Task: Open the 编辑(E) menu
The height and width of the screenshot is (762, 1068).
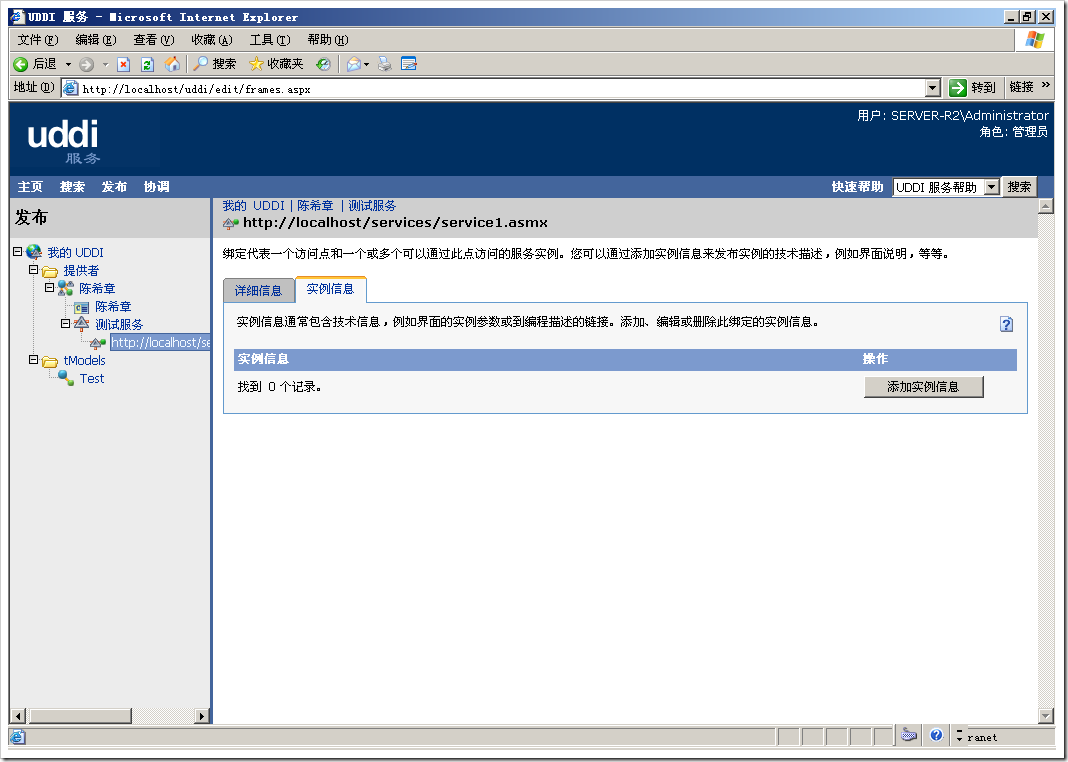Action: coord(96,39)
